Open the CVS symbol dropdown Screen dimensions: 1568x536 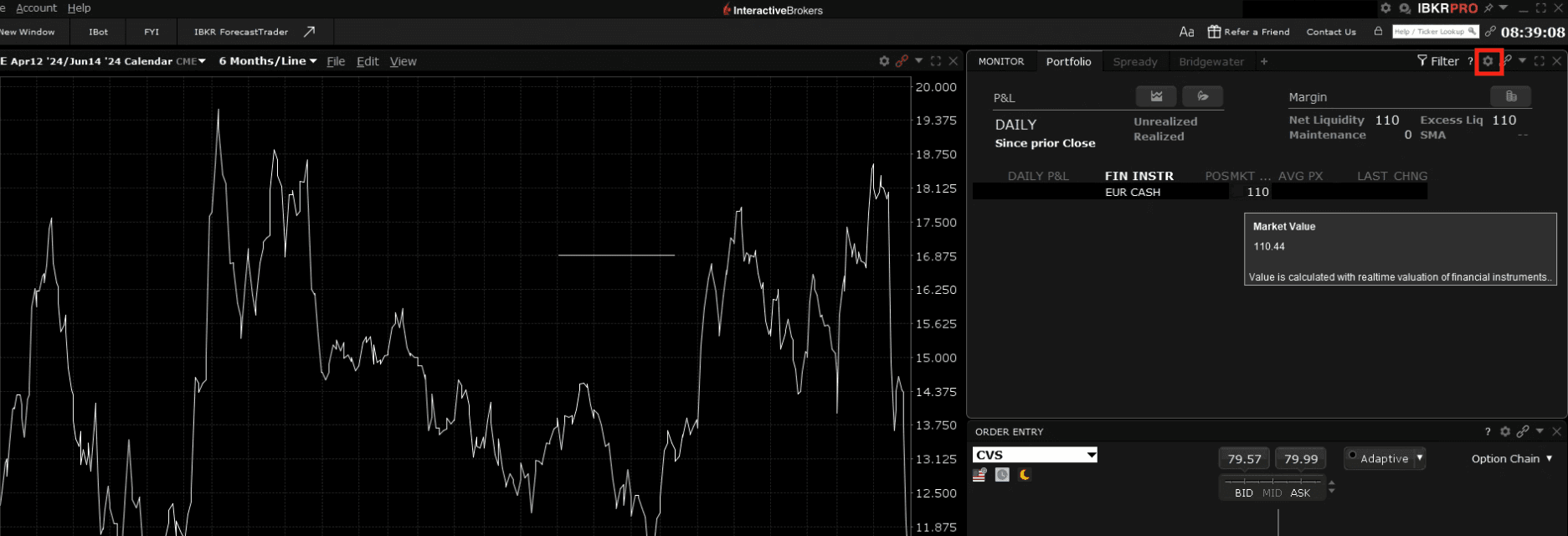point(1091,455)
